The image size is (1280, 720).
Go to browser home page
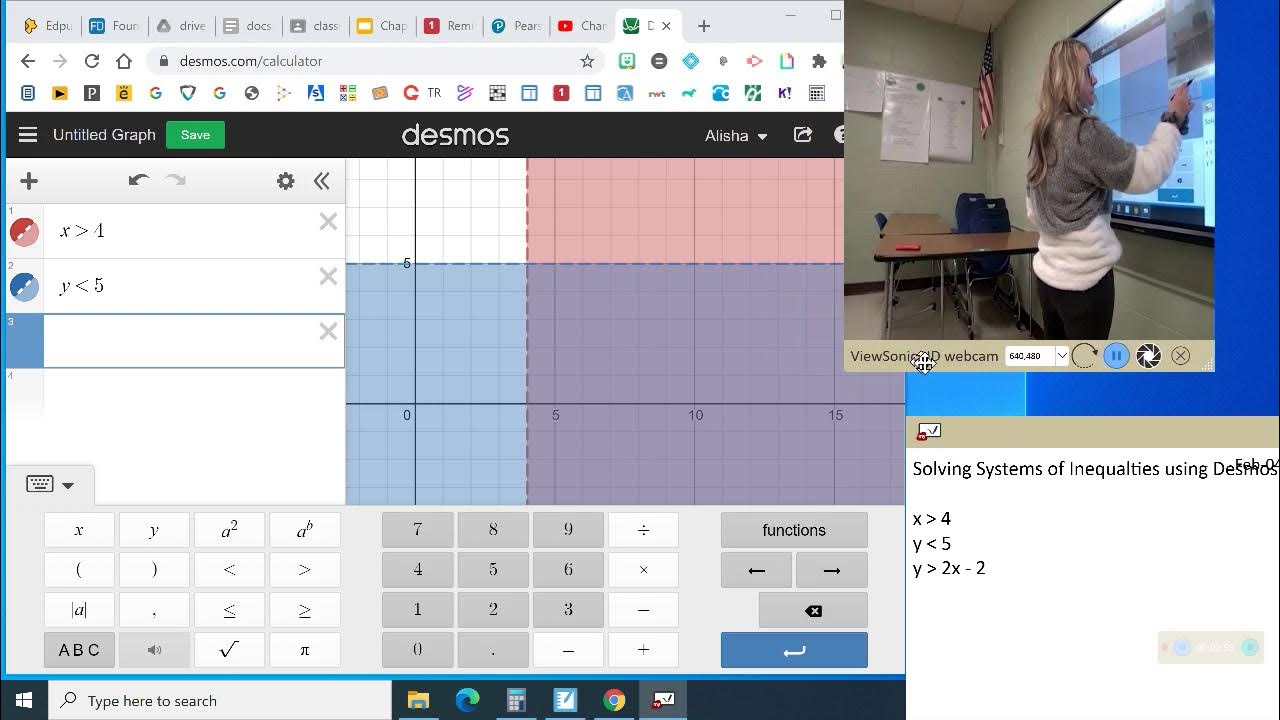[x=124, y=61]
